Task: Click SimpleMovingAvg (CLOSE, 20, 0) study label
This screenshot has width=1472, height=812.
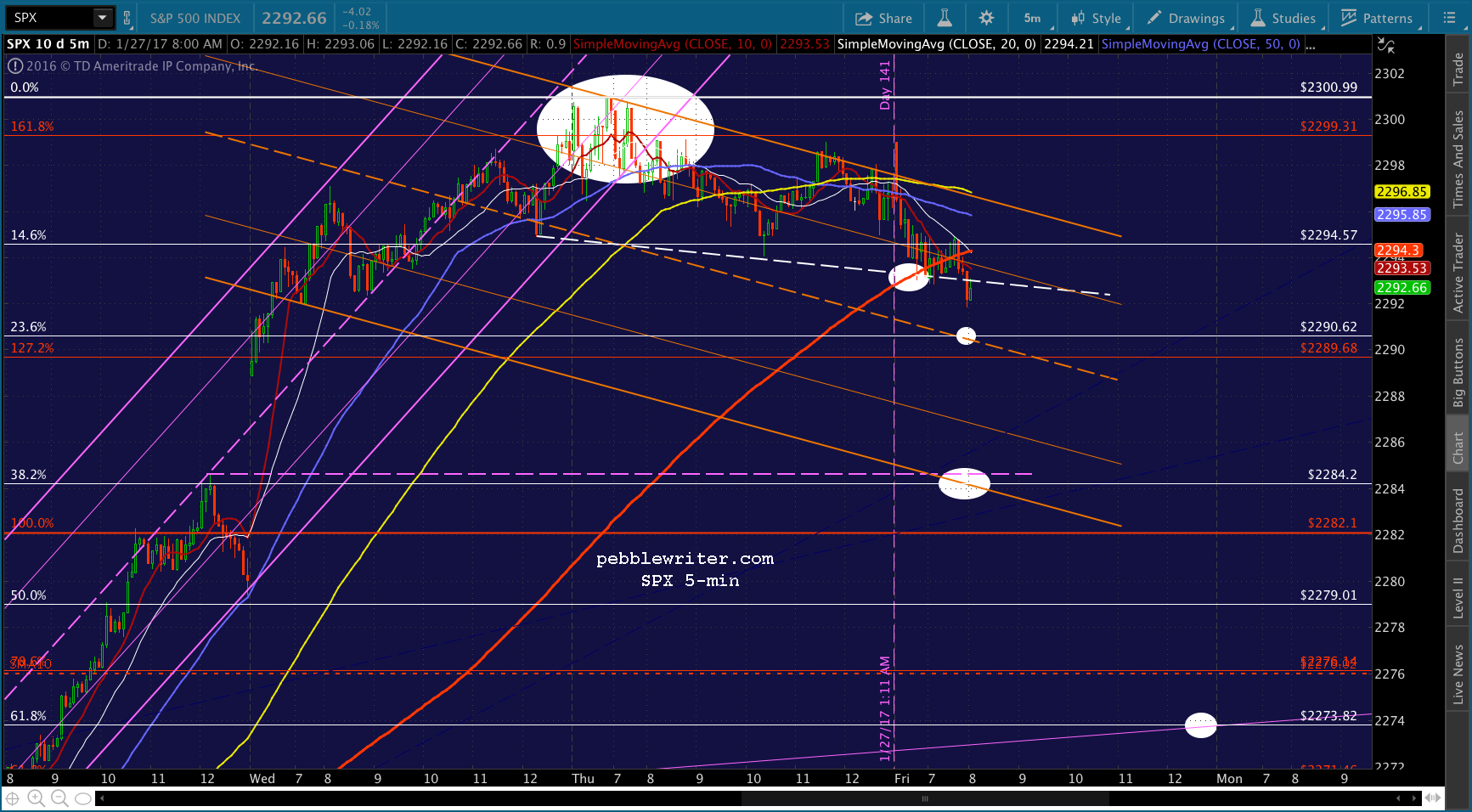Action: [936, 44]
